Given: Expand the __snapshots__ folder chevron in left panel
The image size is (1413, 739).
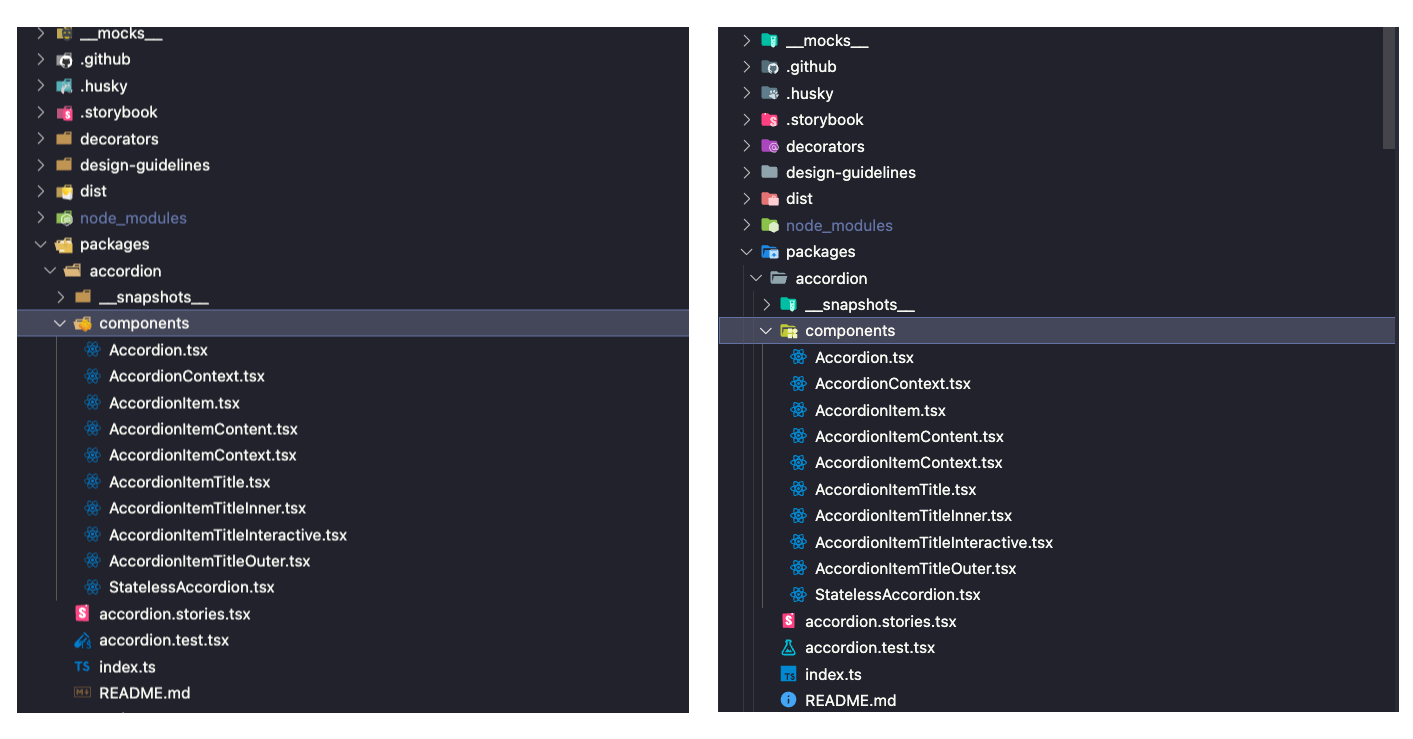Looking at the screenshot, I should pos(60,297).
